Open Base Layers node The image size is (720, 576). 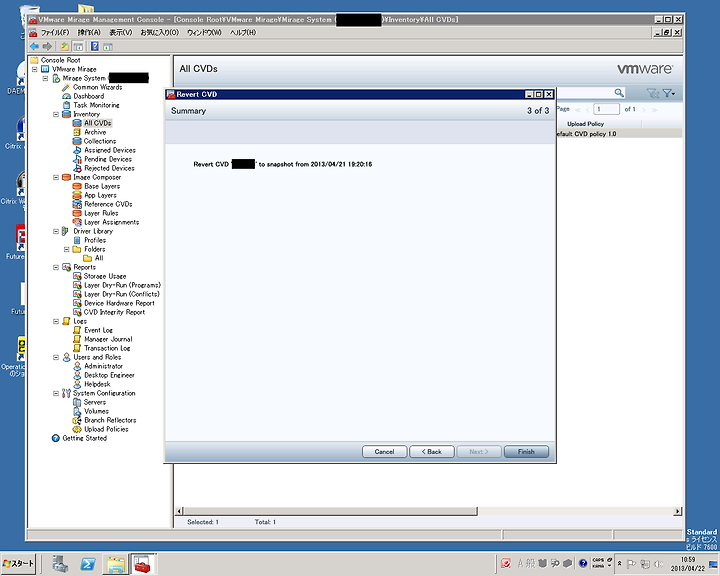pos(102,186)
